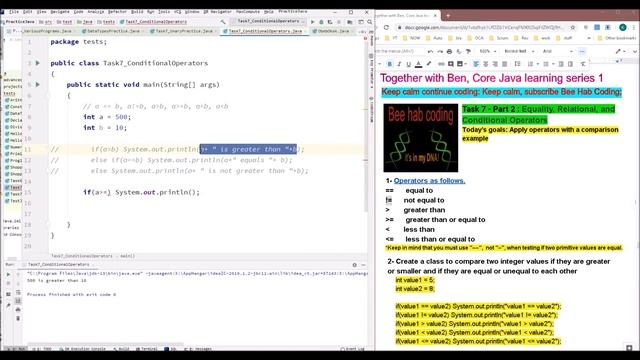Viewport: 640px width, 360px height.
Task: Set left text alignment in Docs
Action: coord(476,64)
